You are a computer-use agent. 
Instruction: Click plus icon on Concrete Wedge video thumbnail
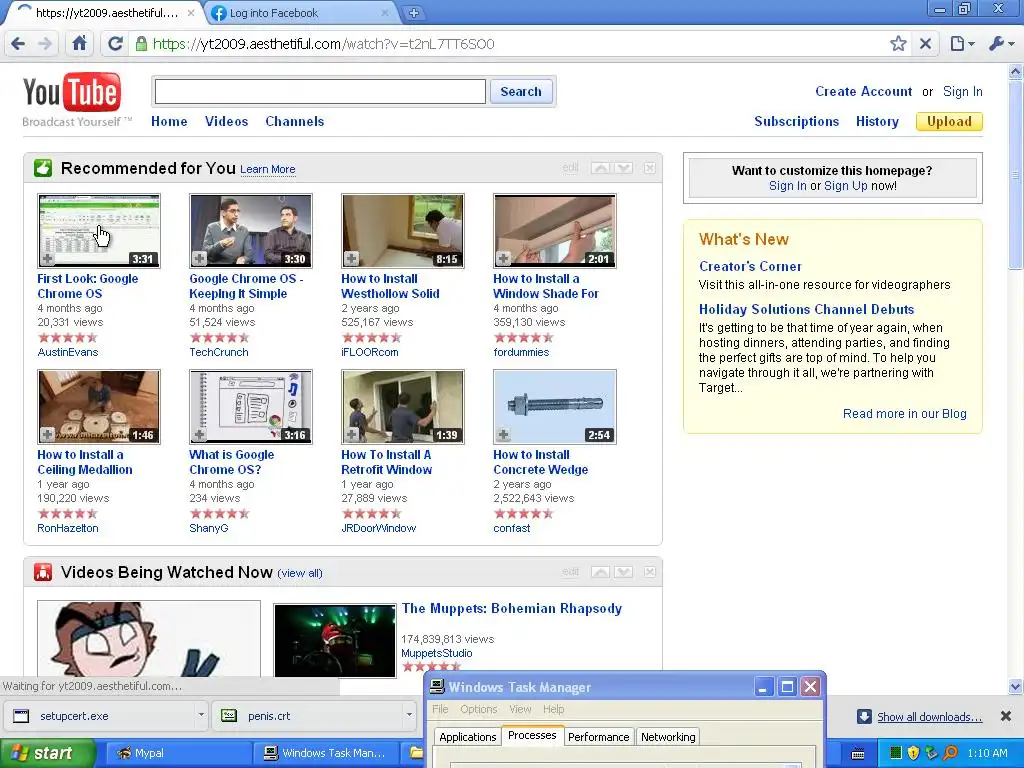pos(503,435)
